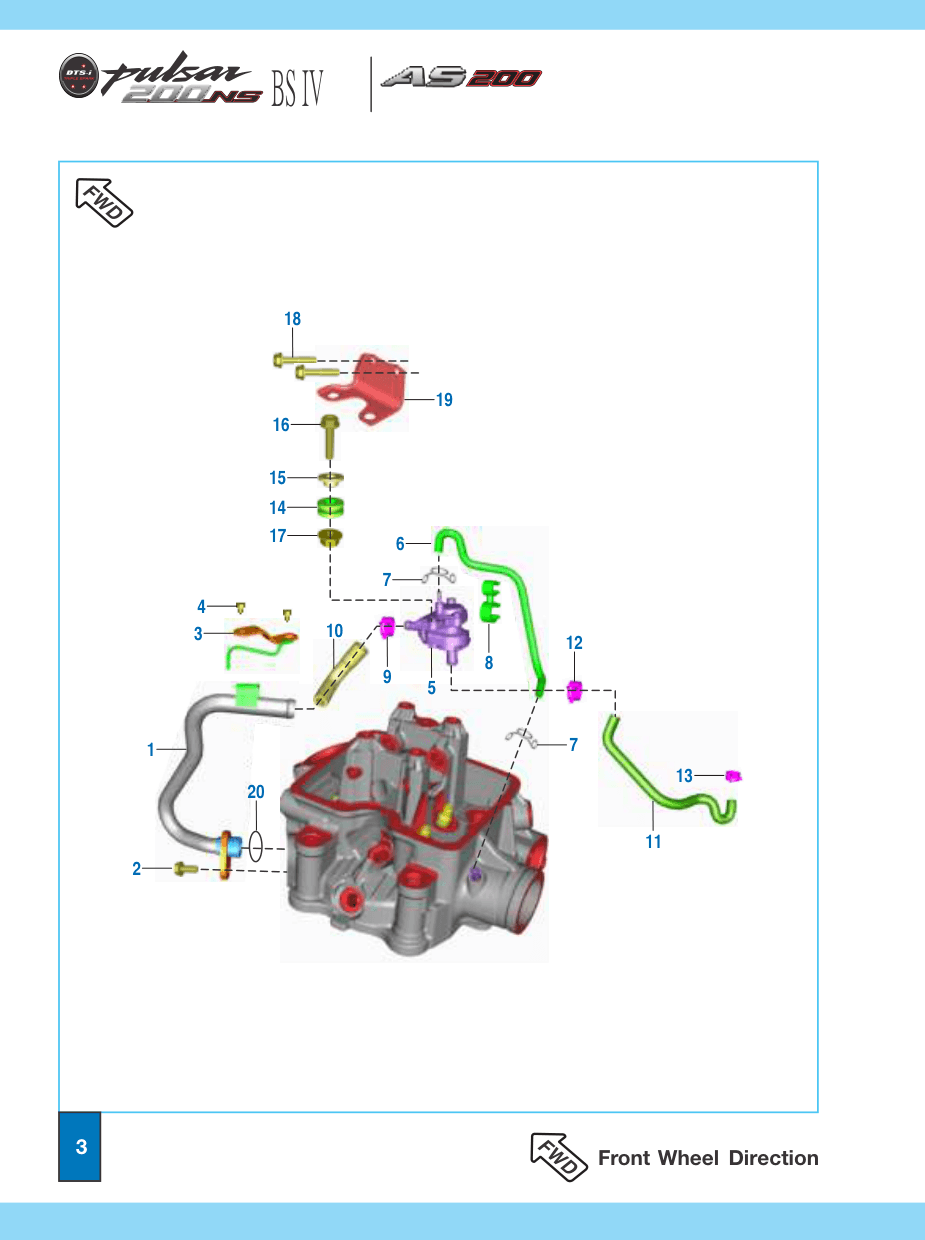Select the green clamp part 8
The width and height of the screenshot is (925, 1240).
tap(489, 602)
